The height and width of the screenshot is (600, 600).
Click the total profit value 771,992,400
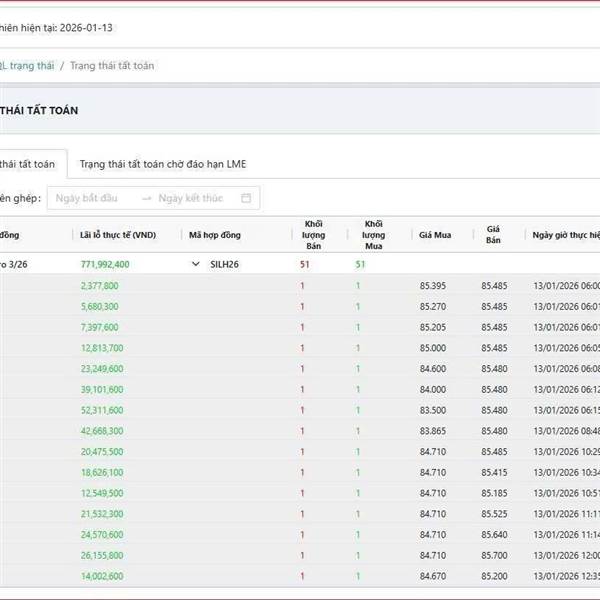[x=105, y=264]
